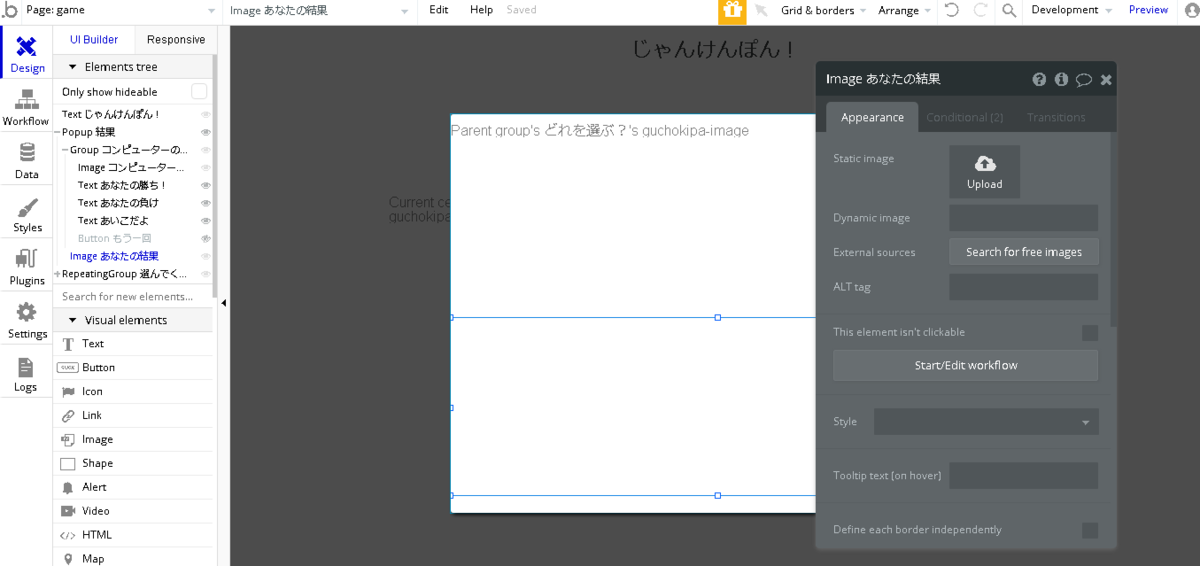Viewport: 1200px width, 566px height.
Task: Check This element isn't clickable
Action: click(x=1090, y=332)
